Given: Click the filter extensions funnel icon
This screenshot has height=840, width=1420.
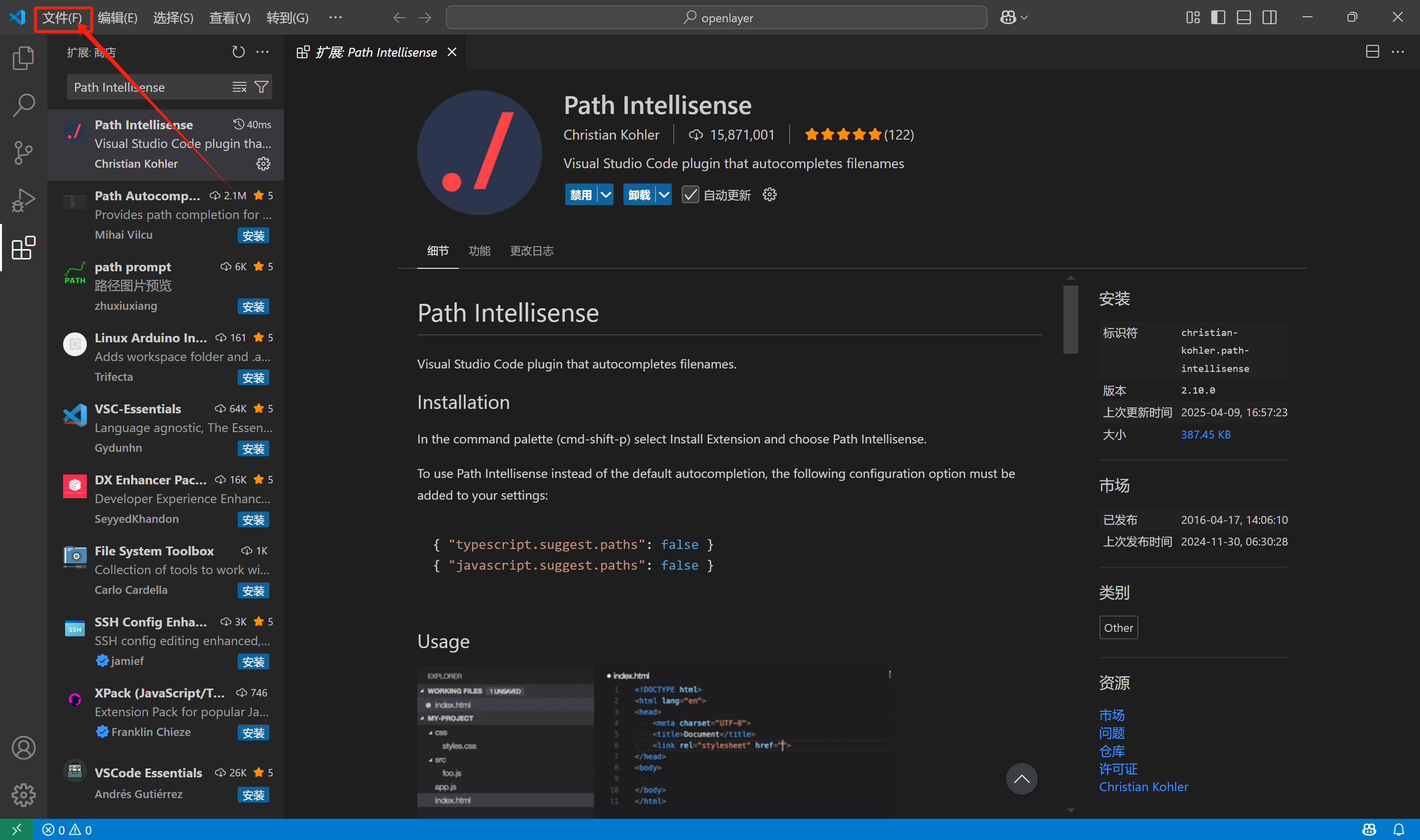Looking at the screenshot, I should point(261,87).
